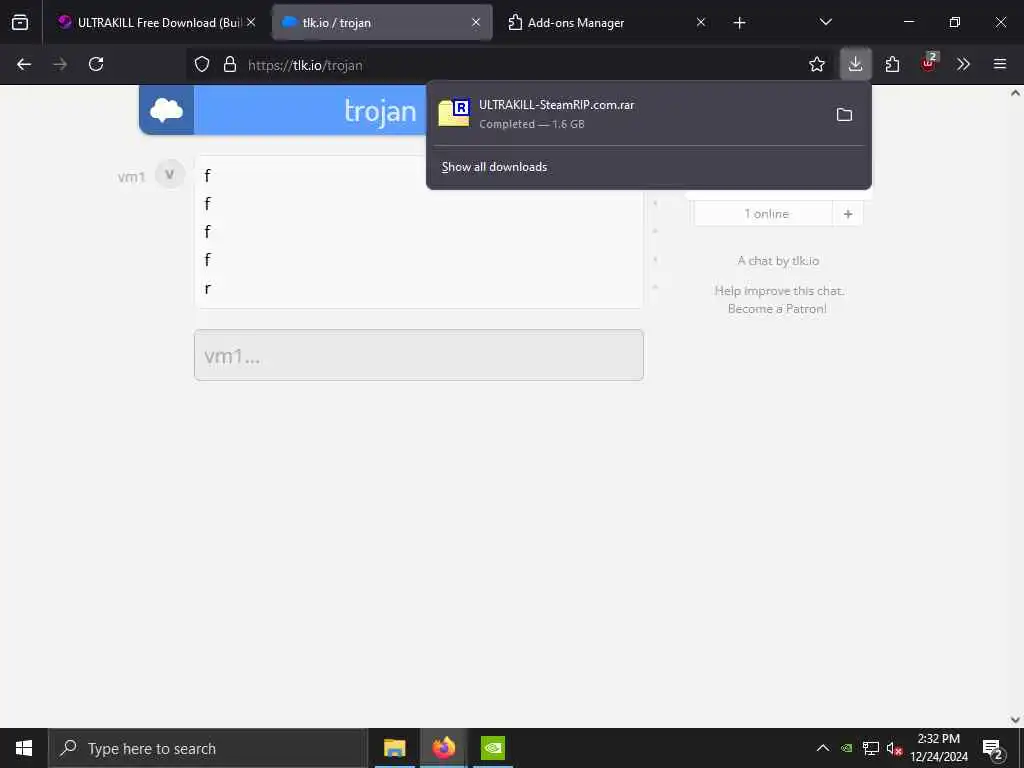Image resolution: width=1024 pixels, height=768 pixels.
Task: Show ULTRAKILL rar in folder
Action: point(844,114)
